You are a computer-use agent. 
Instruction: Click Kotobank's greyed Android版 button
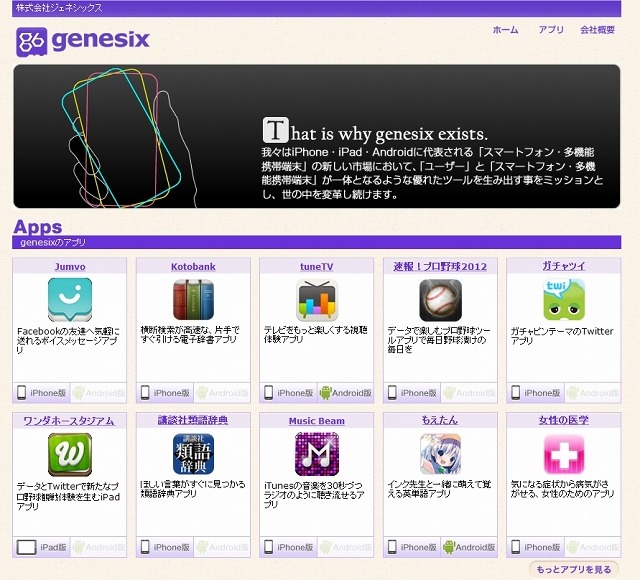click(x=222, y=393)
